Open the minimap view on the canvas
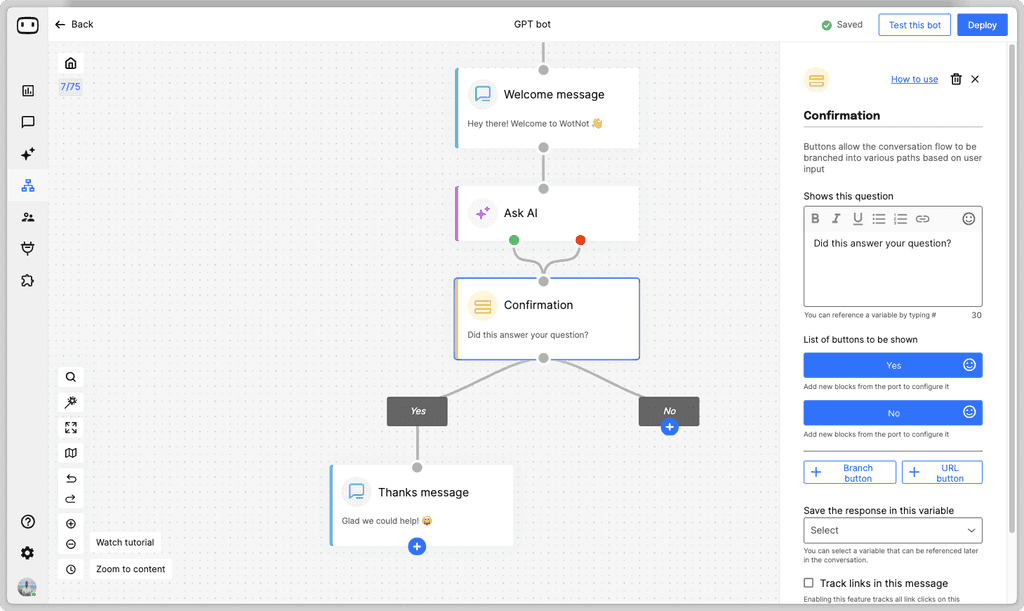The width and height of the screenshot is (1024, 611). point(70,452)
